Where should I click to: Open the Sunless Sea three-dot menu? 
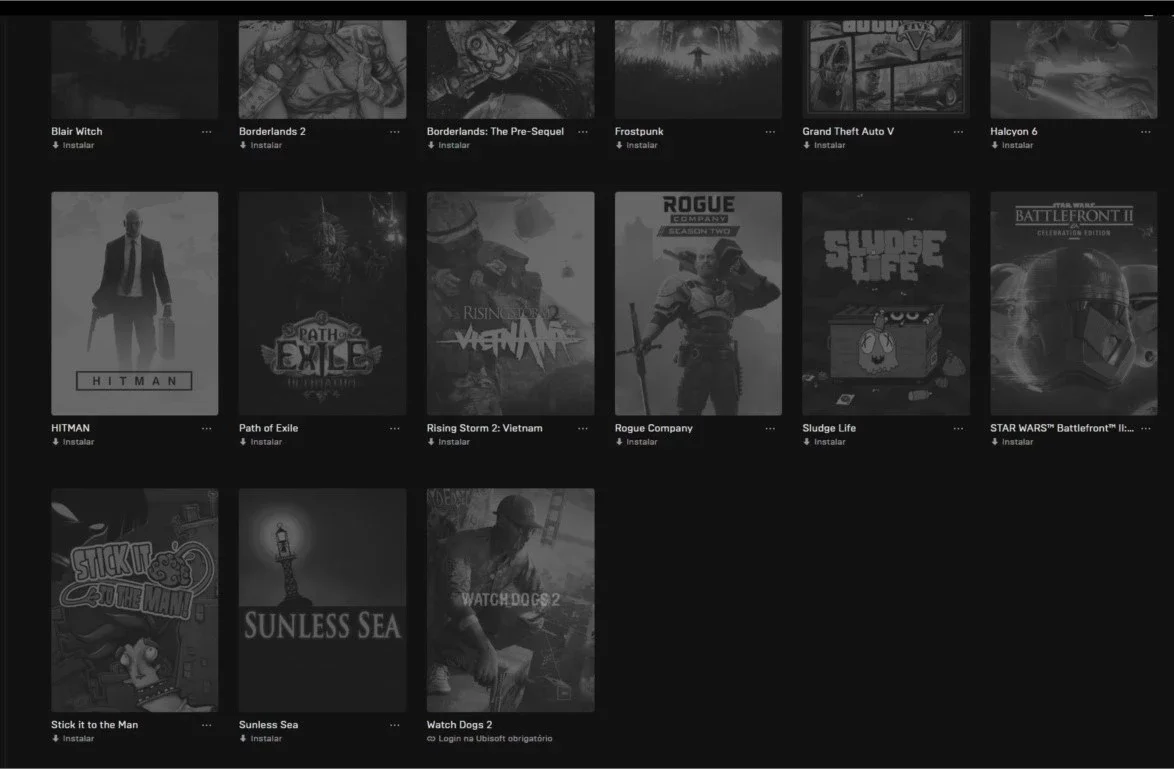click(x=395, y=725)
